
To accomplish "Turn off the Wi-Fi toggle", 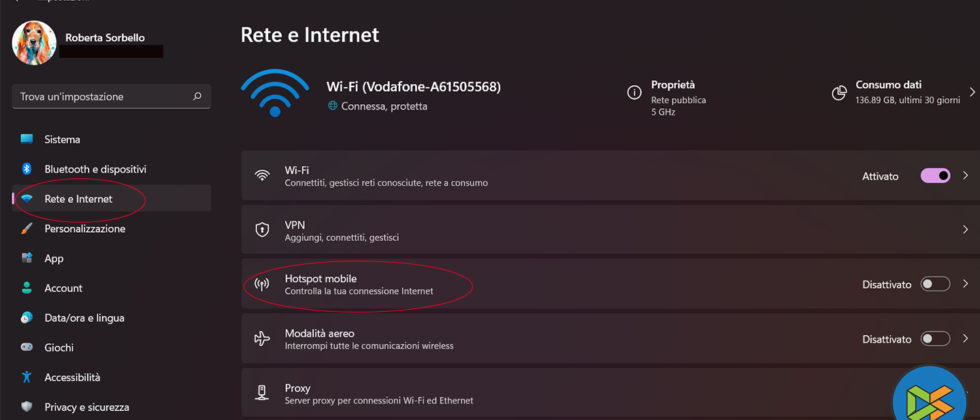I will (x=935, y=176).
